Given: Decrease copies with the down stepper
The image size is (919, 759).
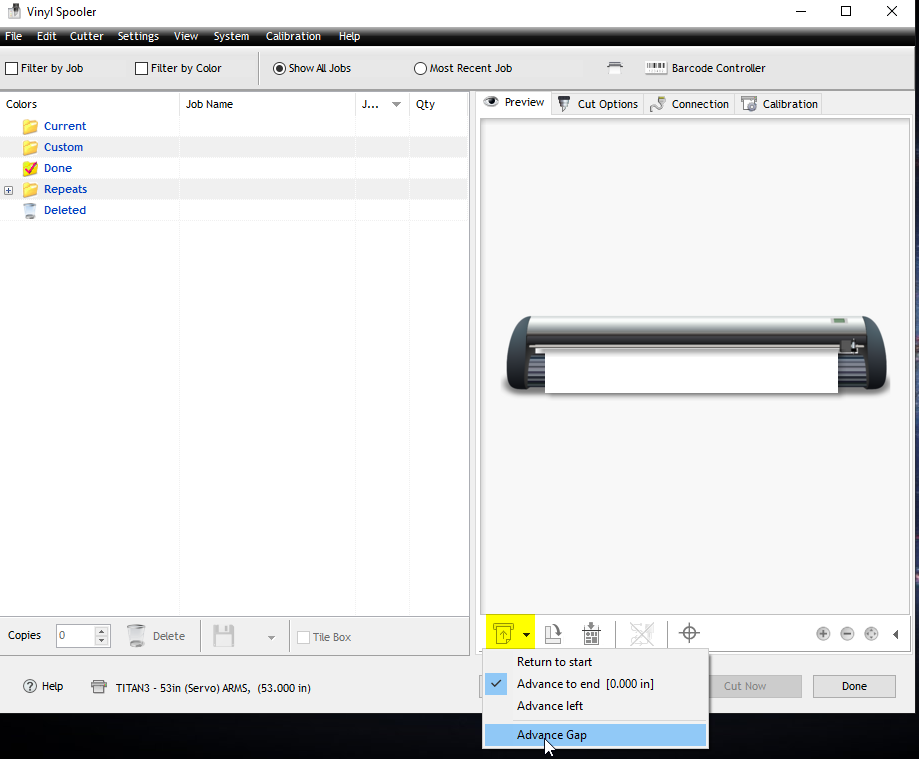Looking at the screenshot, I should point(101,641).
